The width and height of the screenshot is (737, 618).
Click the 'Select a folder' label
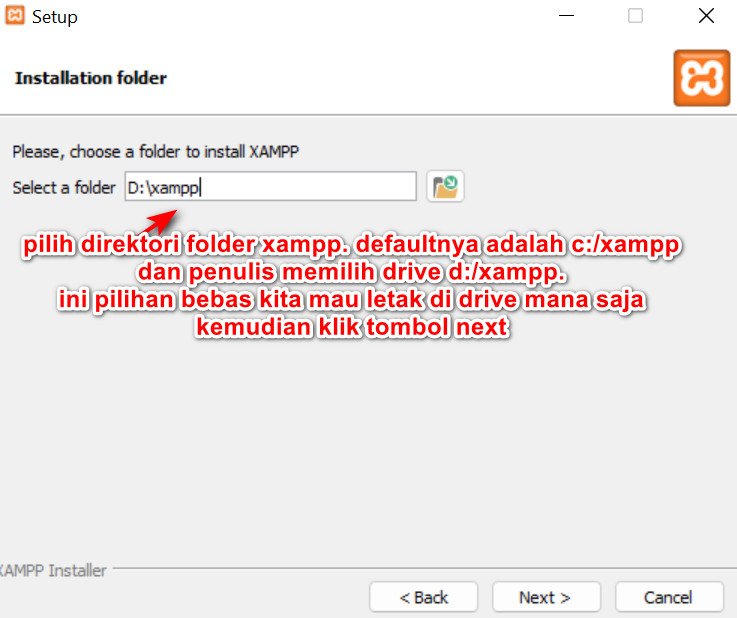(63, 188)
